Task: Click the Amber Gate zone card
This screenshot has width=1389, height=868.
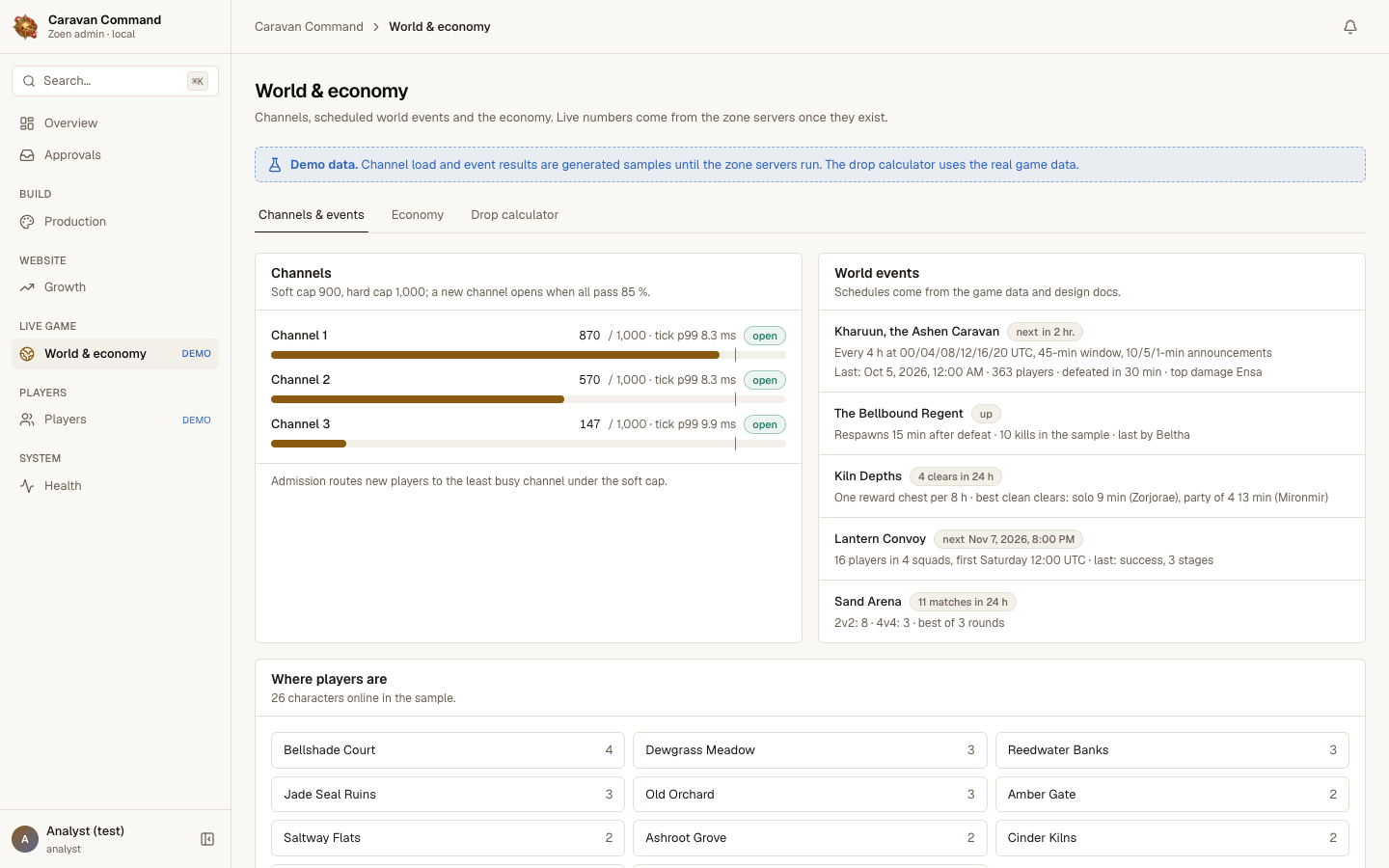Action: (x=1172, y=795)
